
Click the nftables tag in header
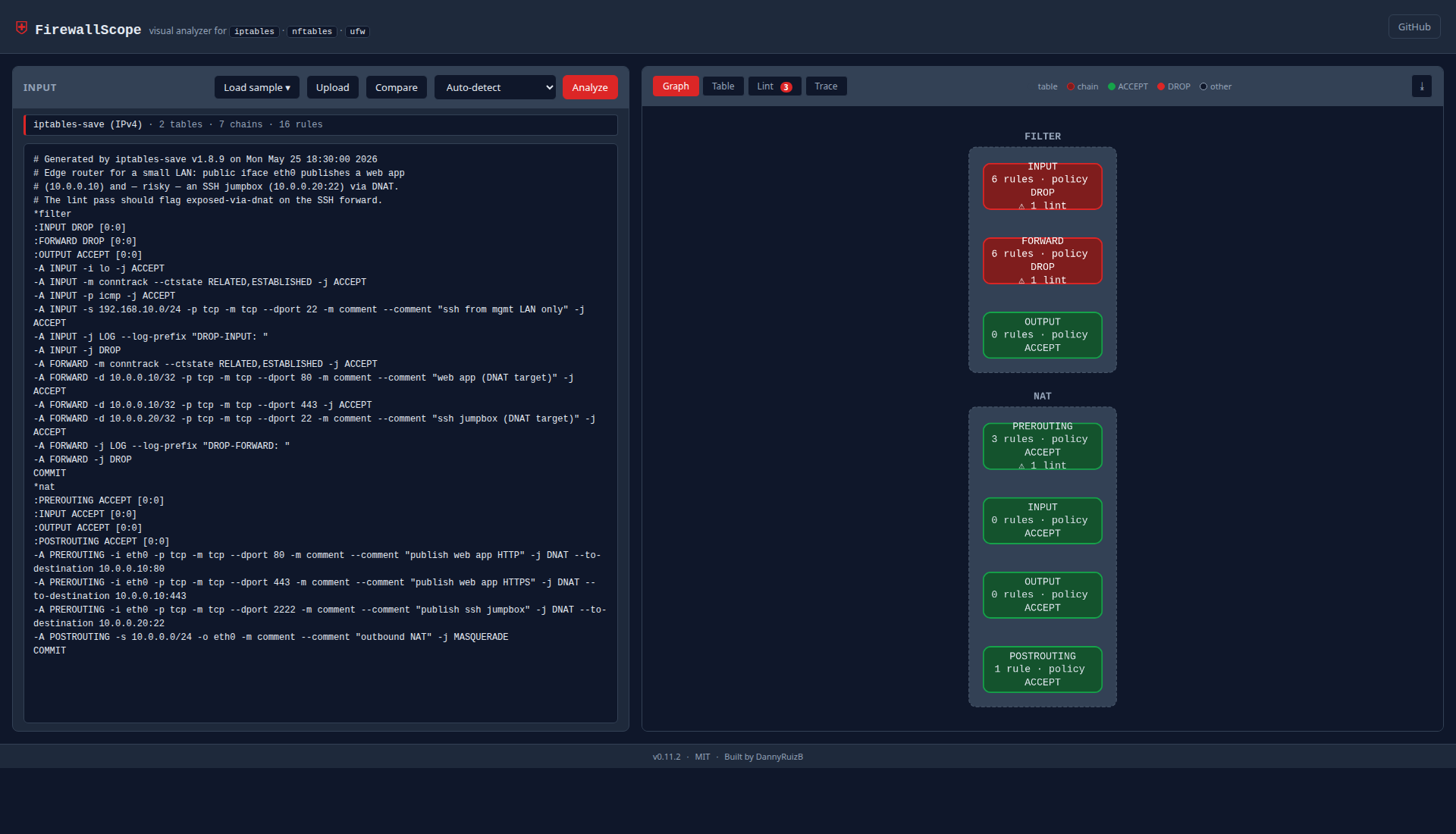(312, 31)
